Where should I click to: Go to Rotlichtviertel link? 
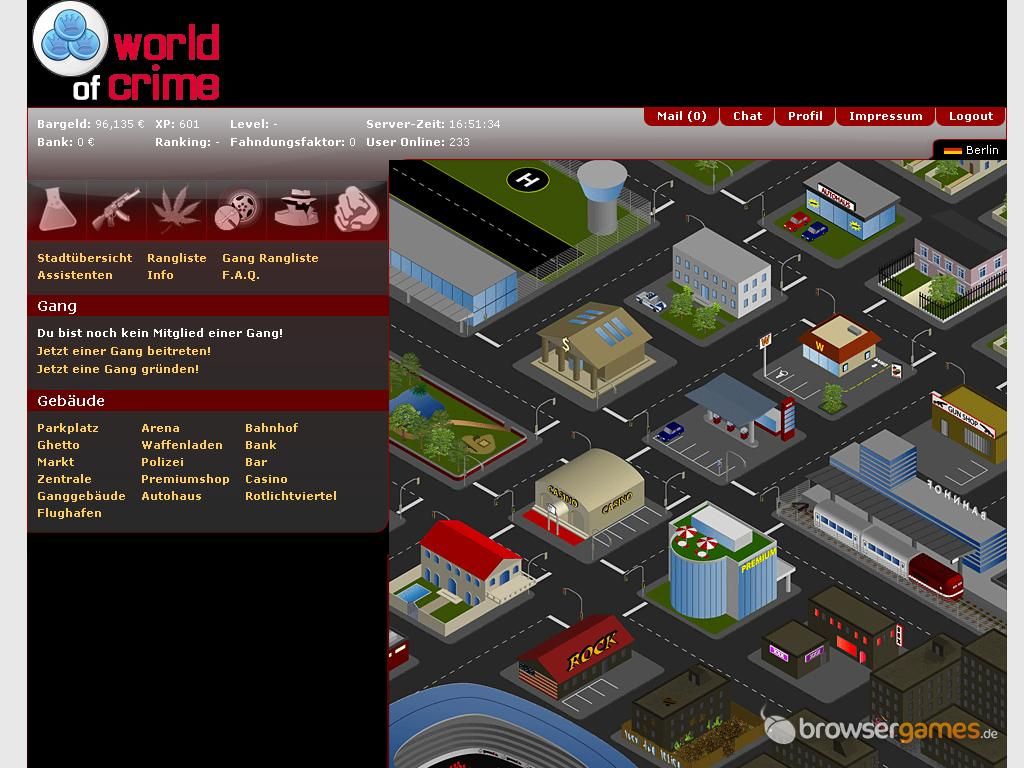291,496
